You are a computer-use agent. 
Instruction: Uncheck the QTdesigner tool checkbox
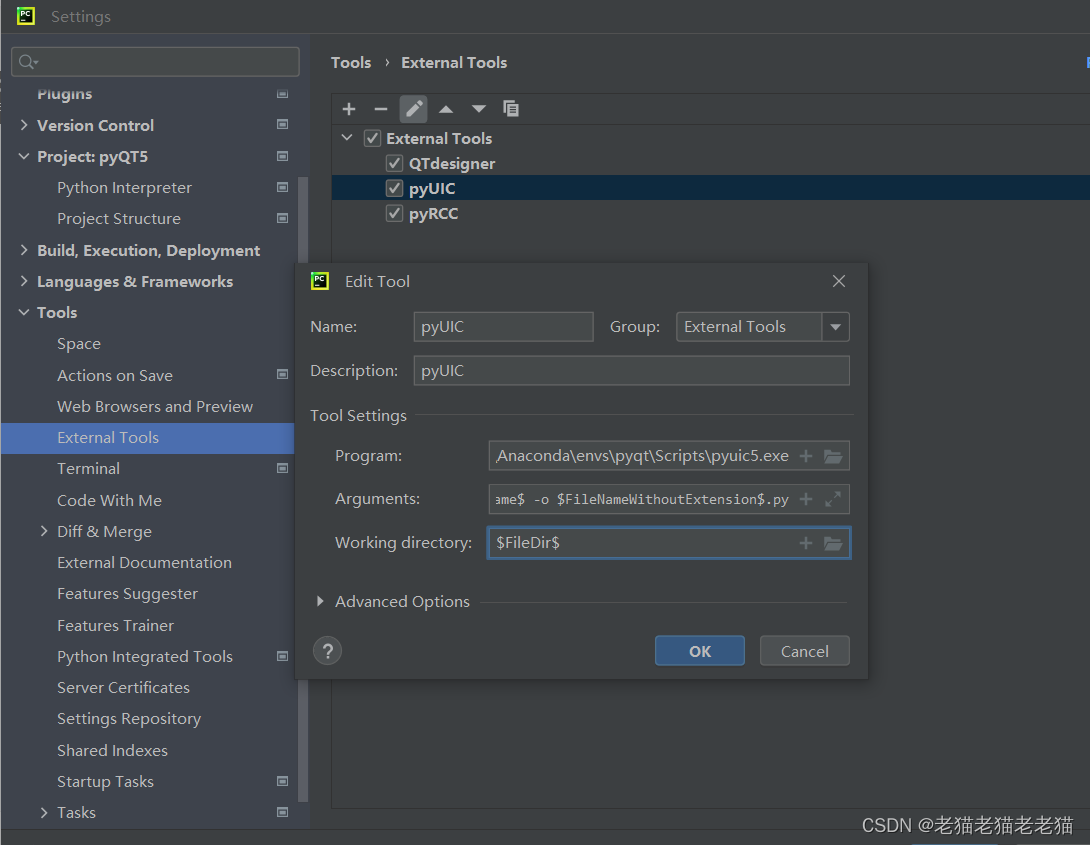[394, 163]
